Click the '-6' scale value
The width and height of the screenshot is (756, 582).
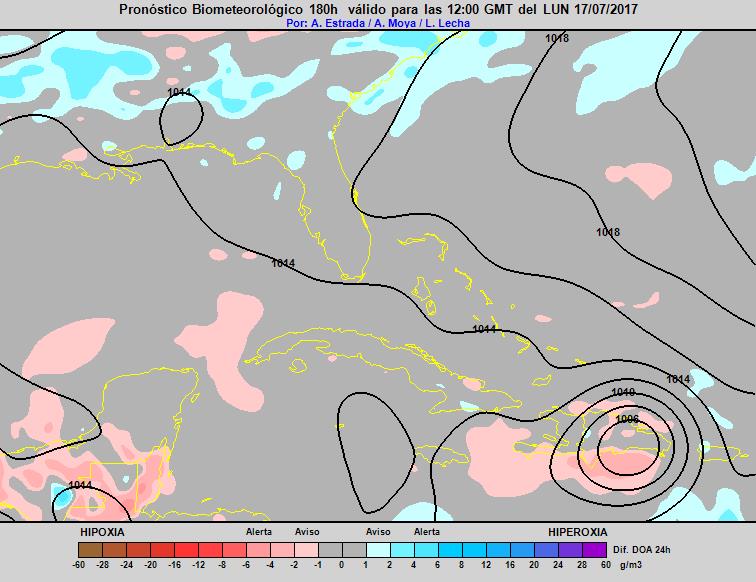click(246, 565)
